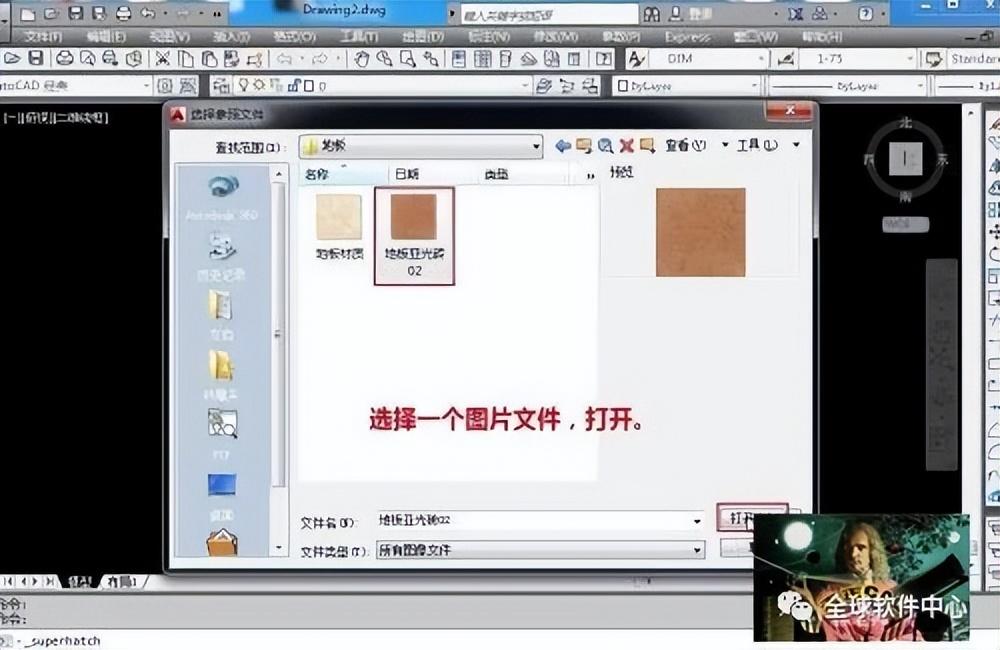Click the Zoom Realtime icon
The image size is (1000, 650).
point(385,59)
